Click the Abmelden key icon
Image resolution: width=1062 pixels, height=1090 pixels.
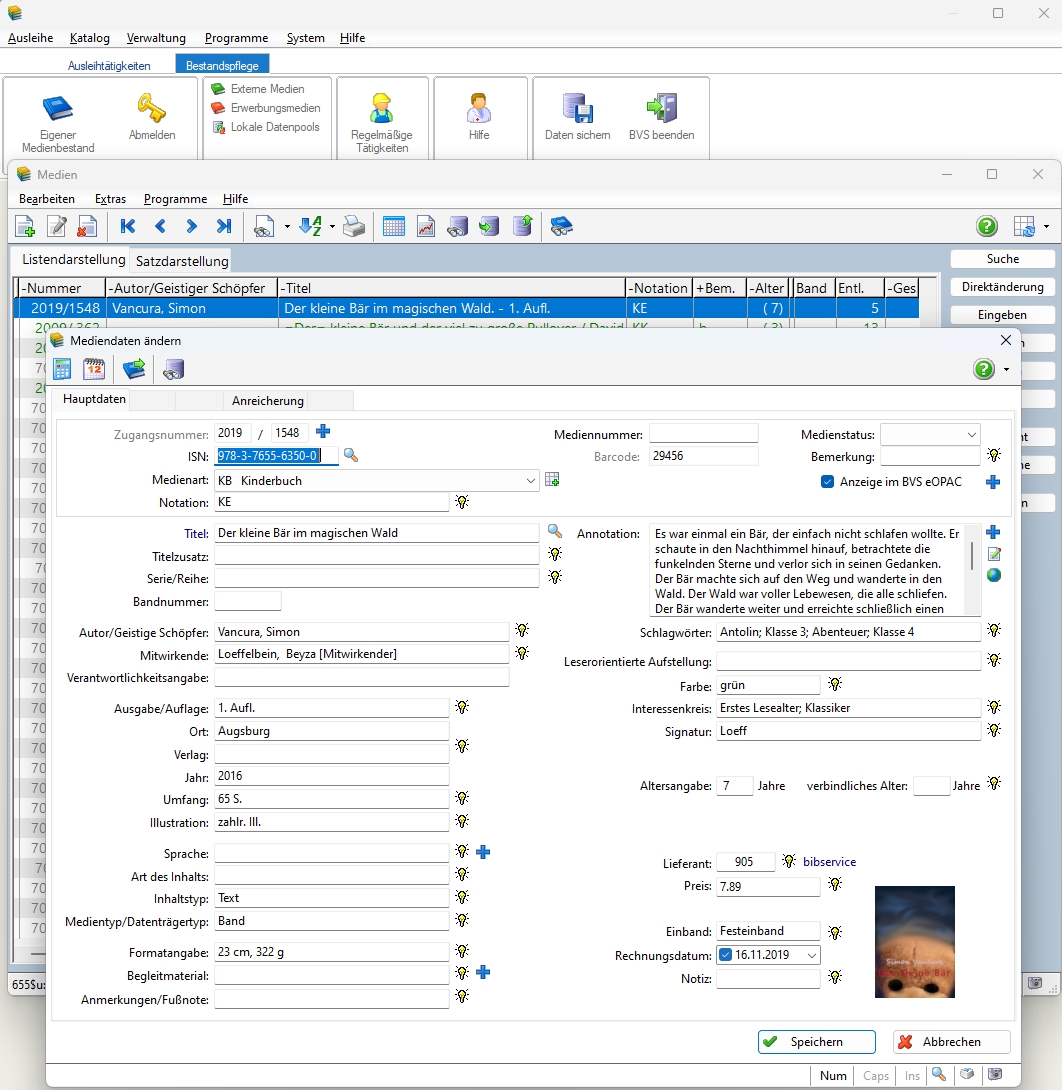click(x=152, y=107)
